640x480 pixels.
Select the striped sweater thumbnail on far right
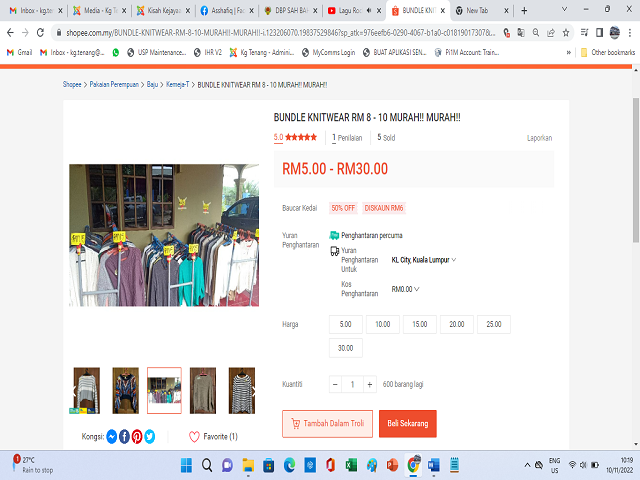[x=241, y=390]
